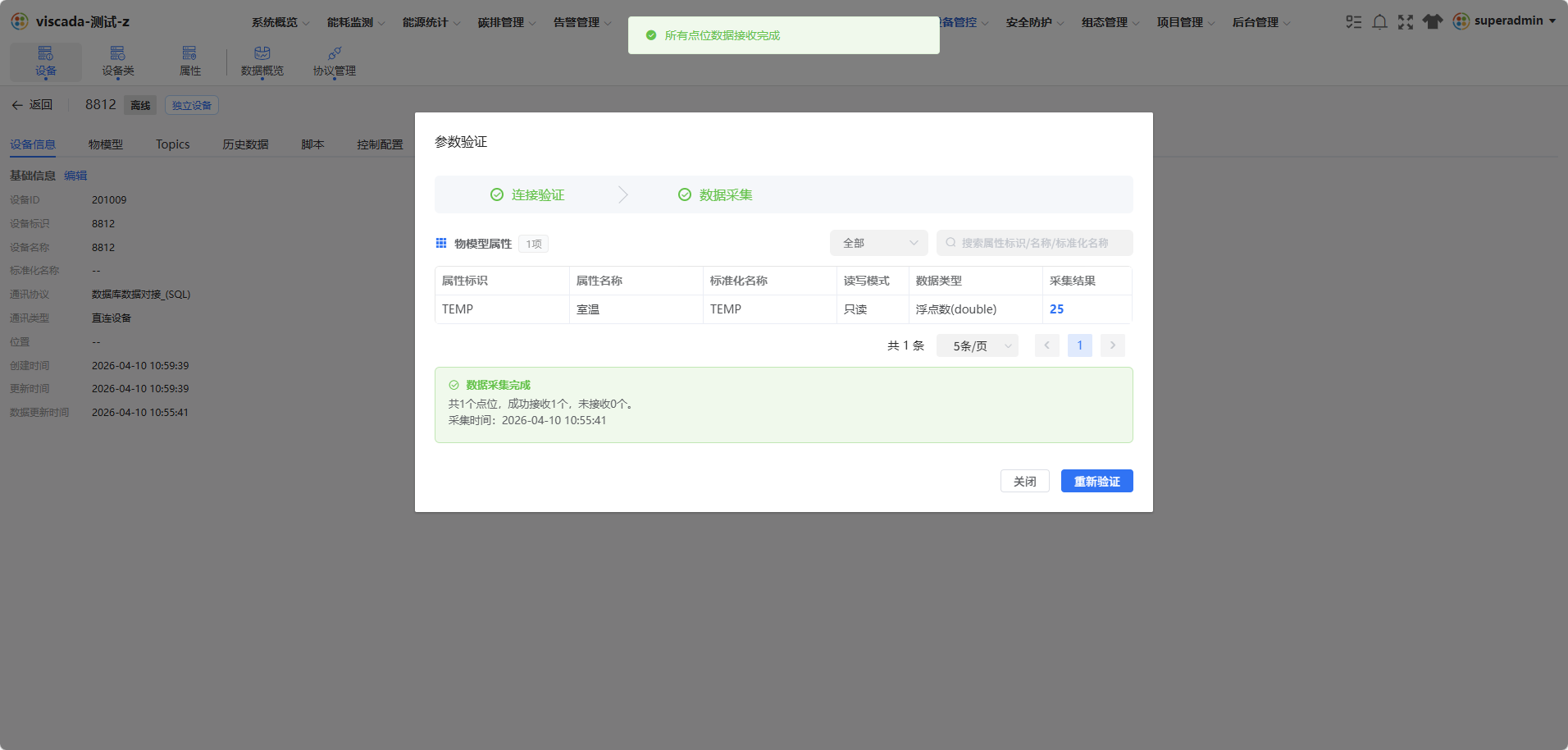Expand the 项目管理 menu
Image resolution: width=1568 pixels, height=750 pixels.
(x=1186, y=22)
